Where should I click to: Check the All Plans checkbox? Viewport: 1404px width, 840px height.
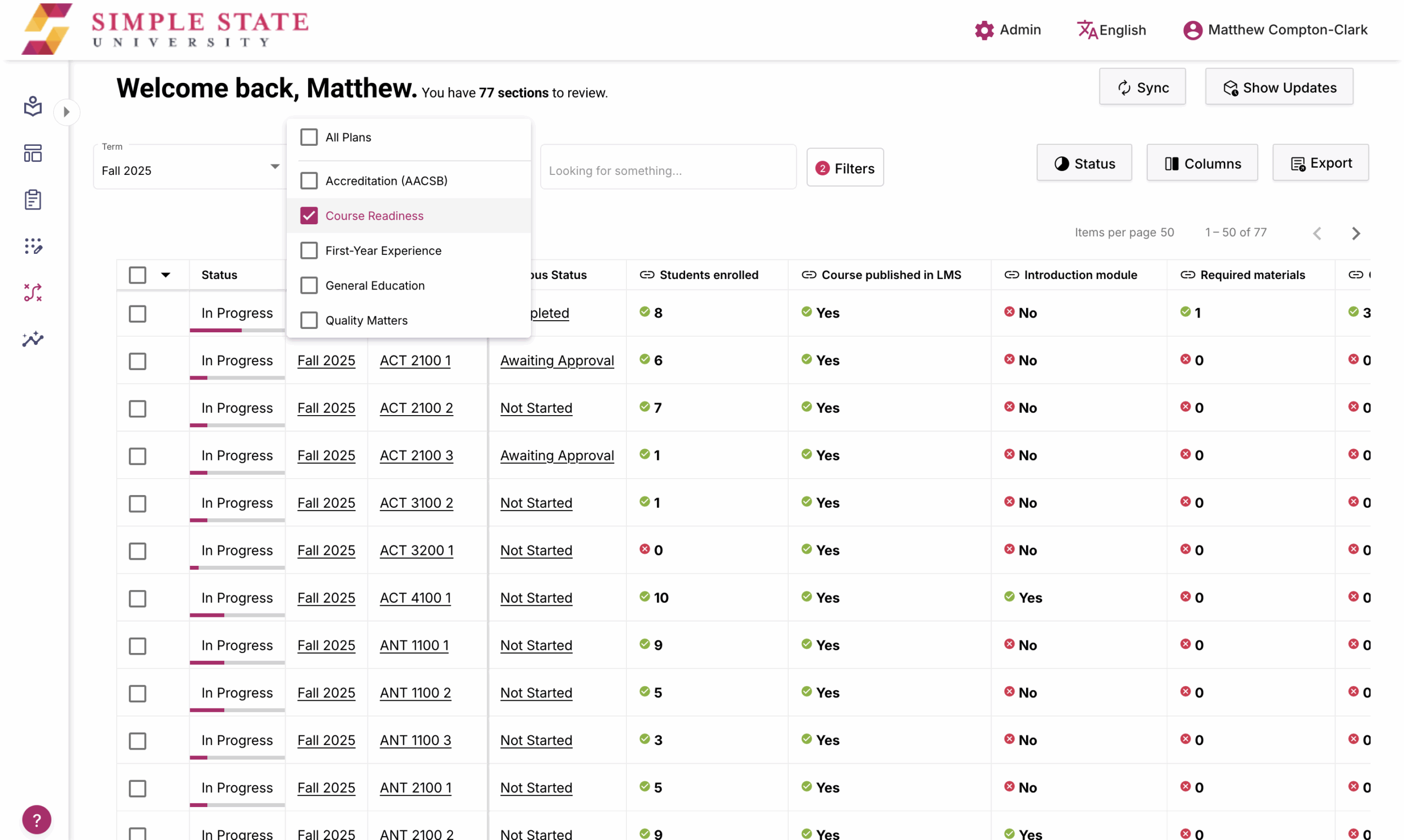click(309, 137)
